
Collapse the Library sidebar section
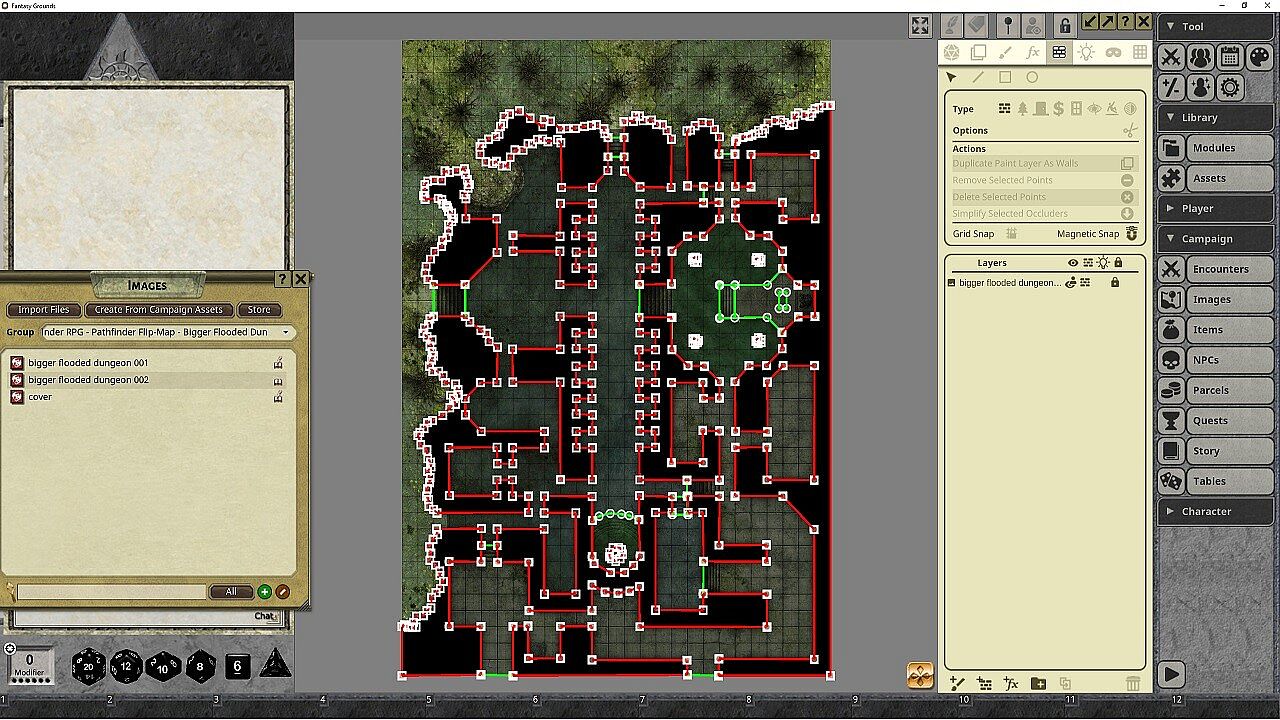tap(1215, 117)
